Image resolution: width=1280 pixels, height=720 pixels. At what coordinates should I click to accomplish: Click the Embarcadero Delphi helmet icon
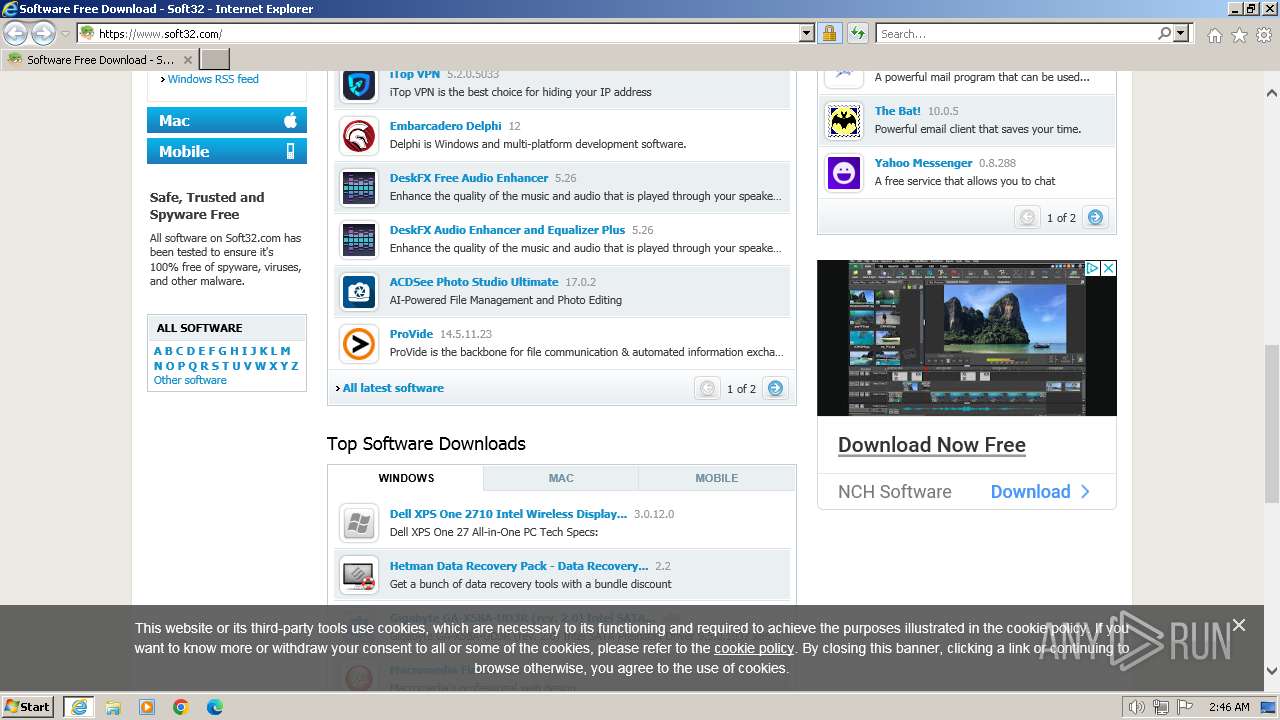coord(358,135)
